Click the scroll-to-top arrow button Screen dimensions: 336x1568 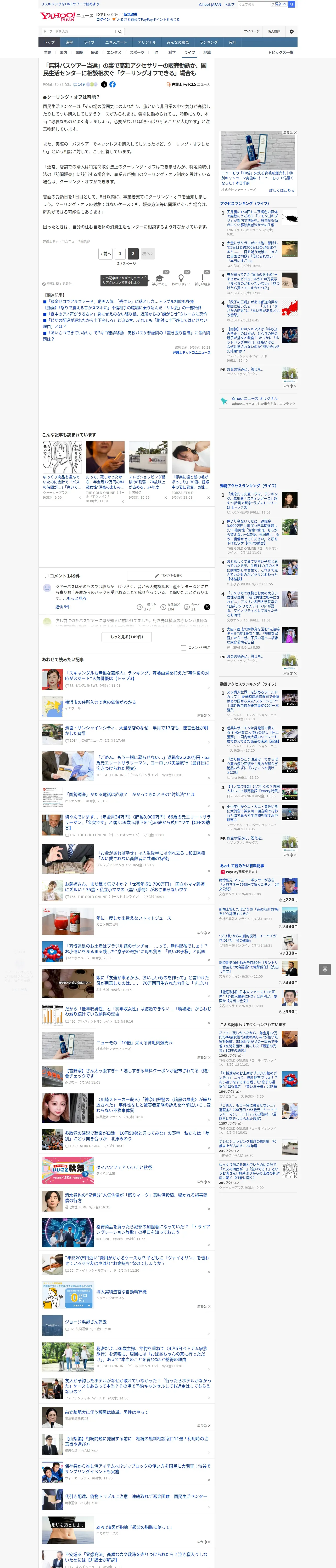(x=324, y=969)
